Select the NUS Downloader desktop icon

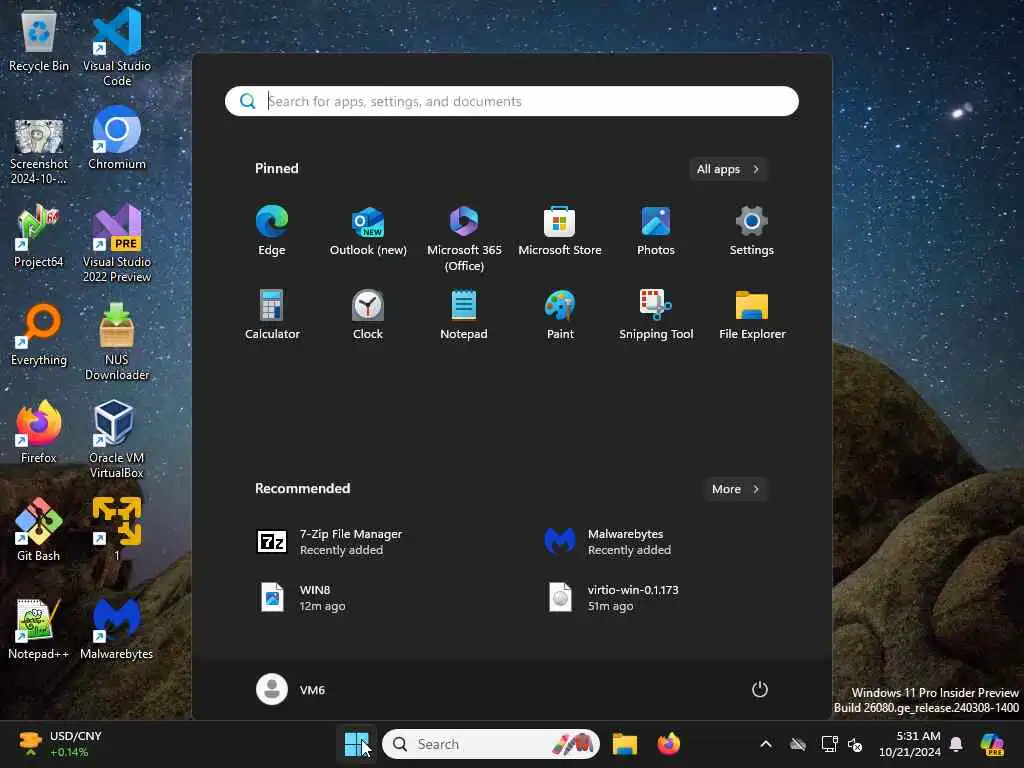pos(117,341)
